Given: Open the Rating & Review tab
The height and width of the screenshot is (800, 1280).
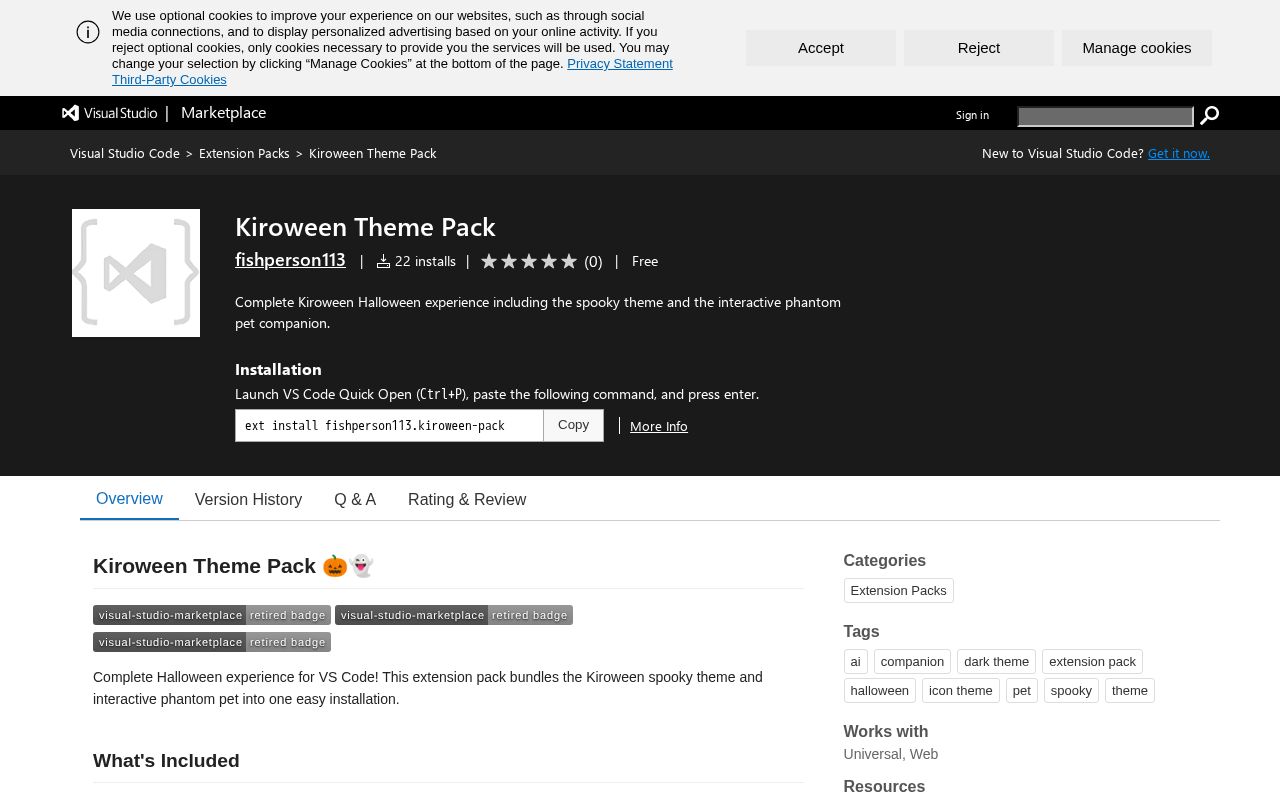Looking at the screenshot, I should [467, 500].
